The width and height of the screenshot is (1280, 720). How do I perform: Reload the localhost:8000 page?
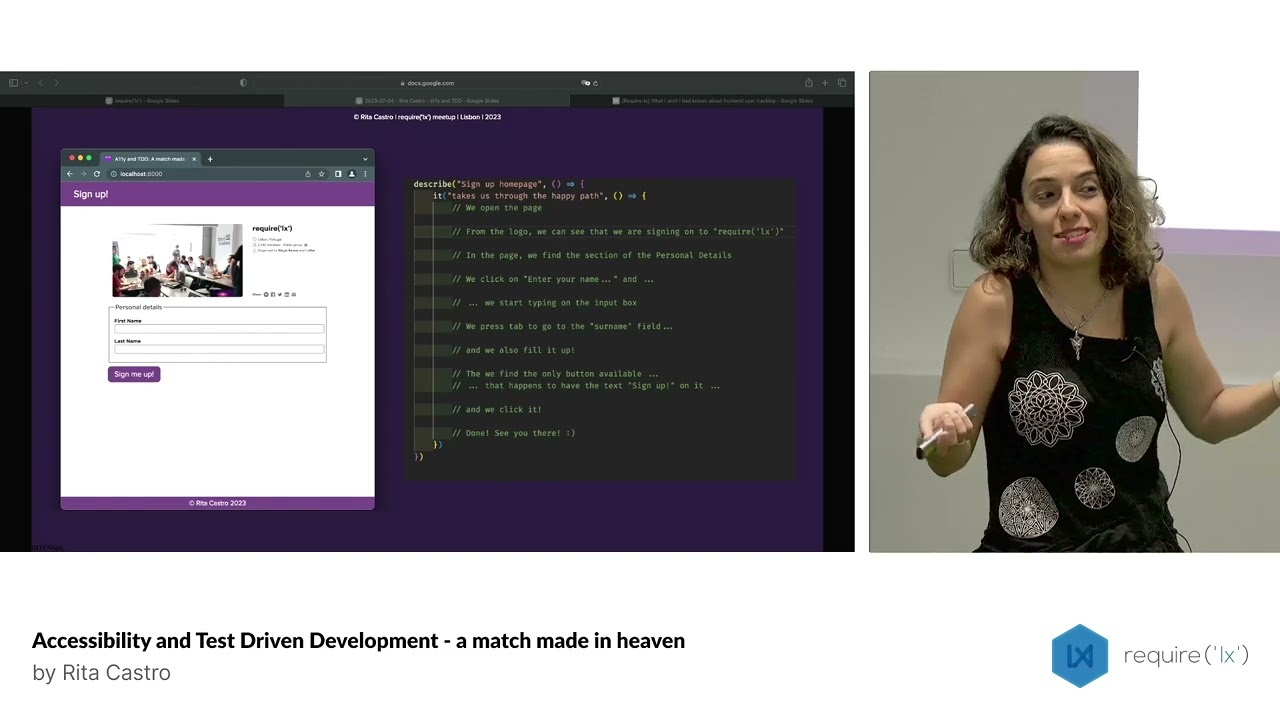[x=97, y=174]
